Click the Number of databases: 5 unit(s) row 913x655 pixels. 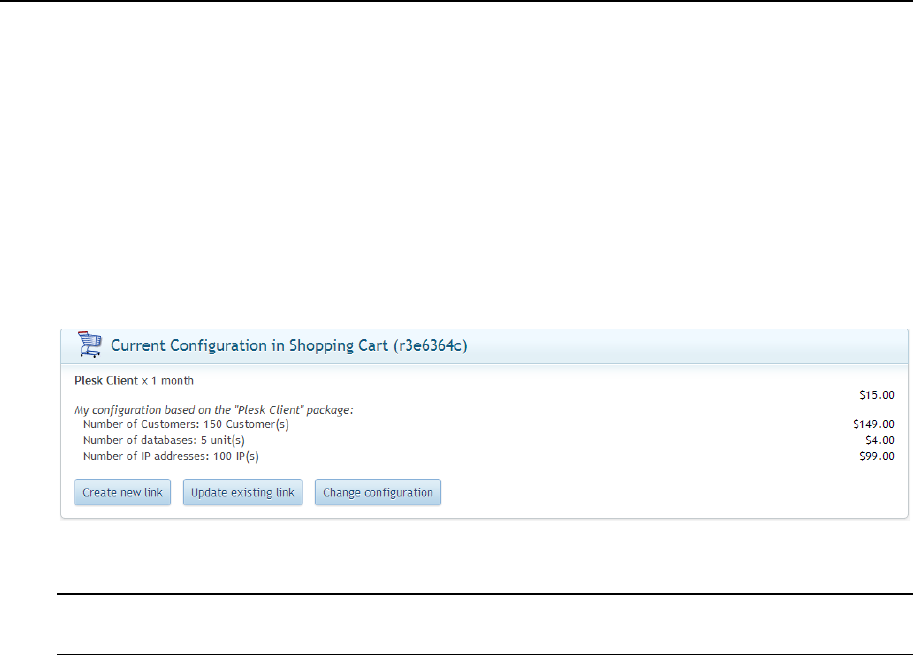[164, 440]
